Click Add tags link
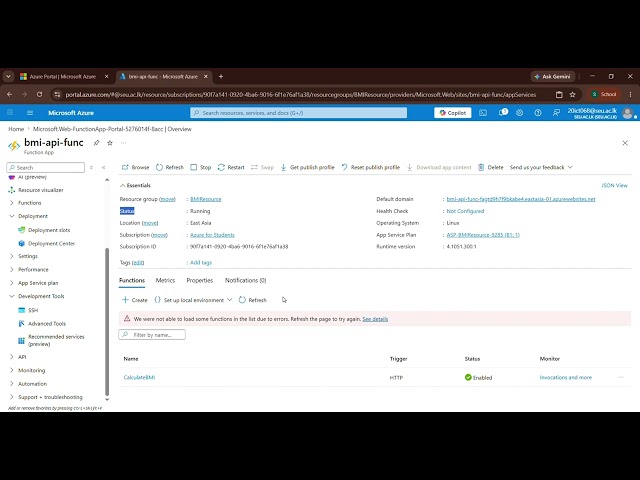 point(201,263)
